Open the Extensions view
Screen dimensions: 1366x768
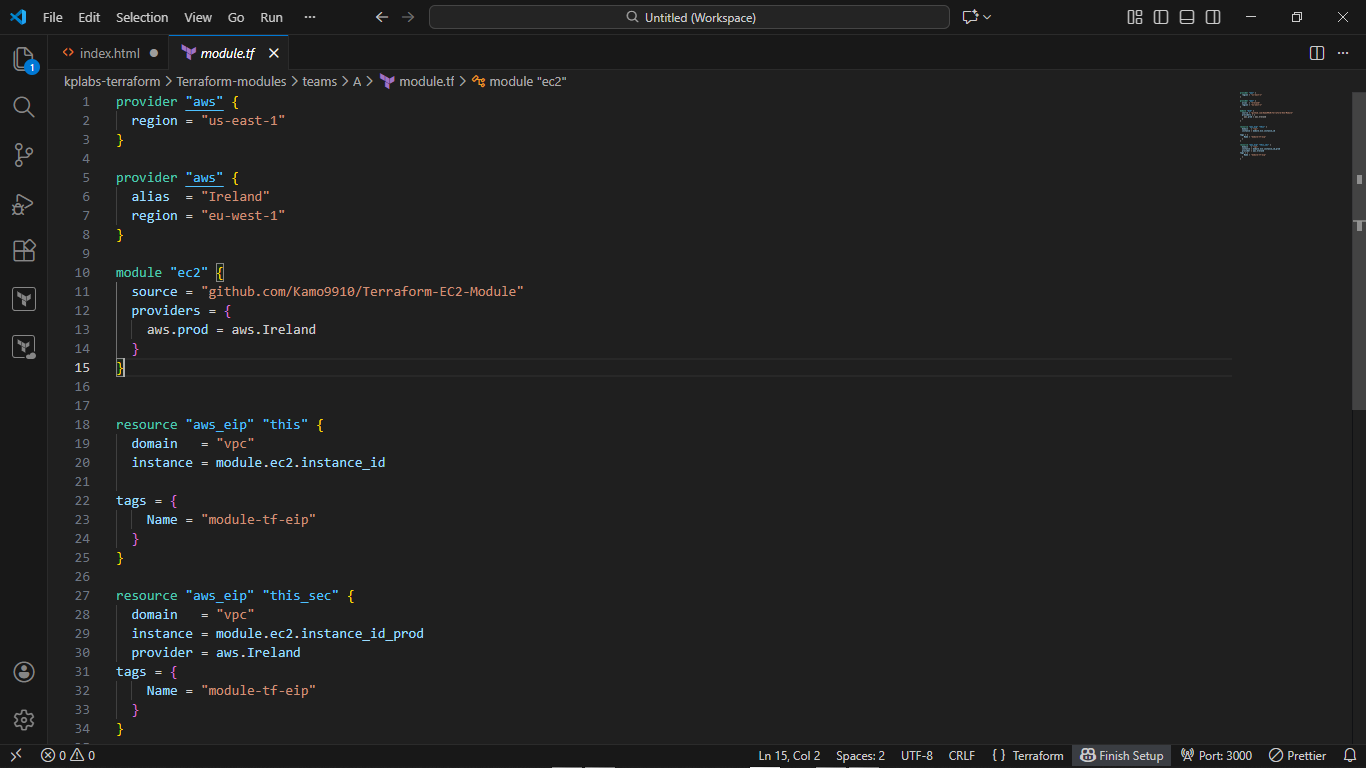click(24, 251)
